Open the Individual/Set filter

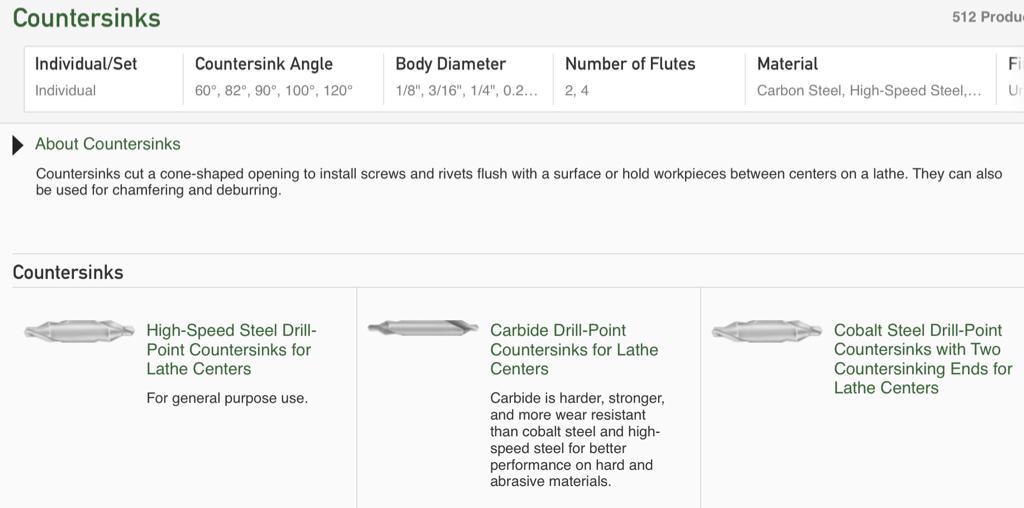click(x=104, y=78)
